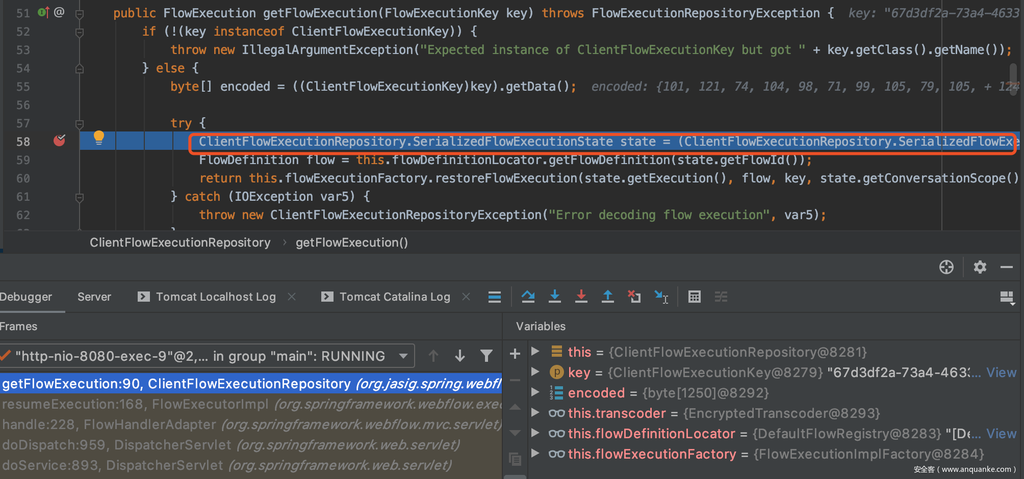Click the Run to Cursor icon
Screen dimensions: 1024x479
click(x=661, y=297)
